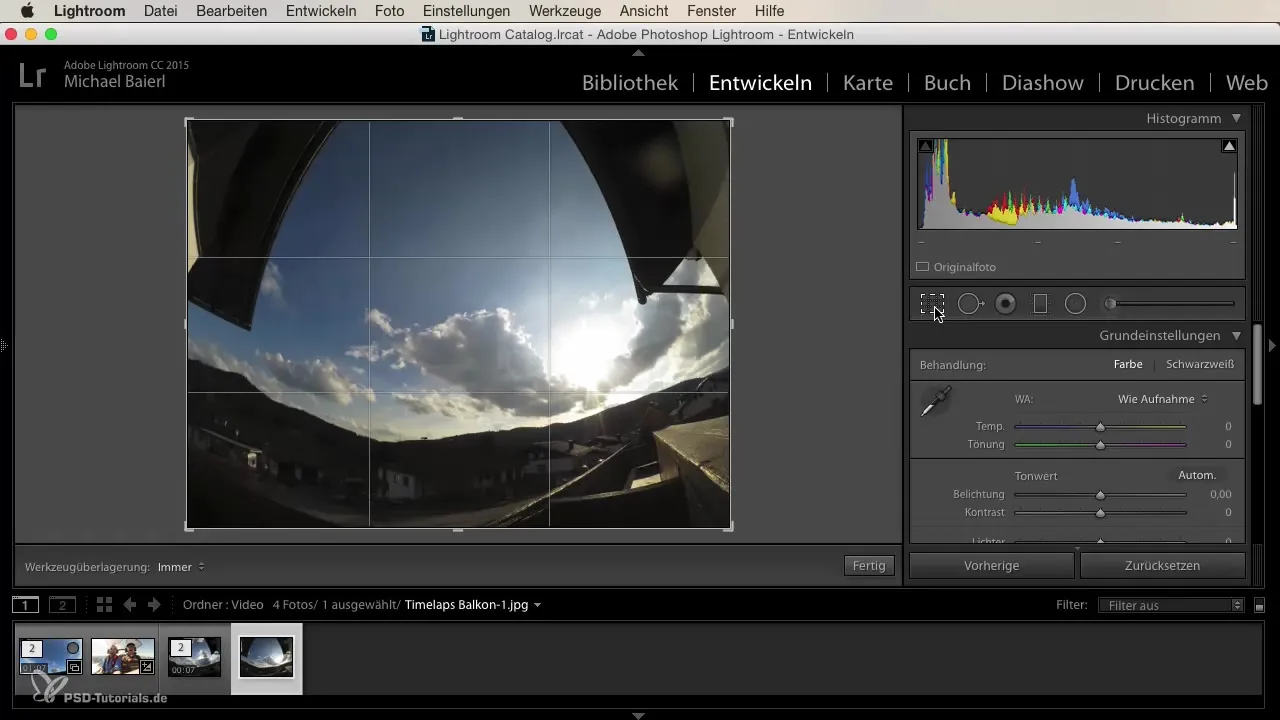Open the WA 'Wie Aufnahme' dropdown
The height and width of the screenshot is (720, 1280).
pyautogui.click(x=1163, y=399)
